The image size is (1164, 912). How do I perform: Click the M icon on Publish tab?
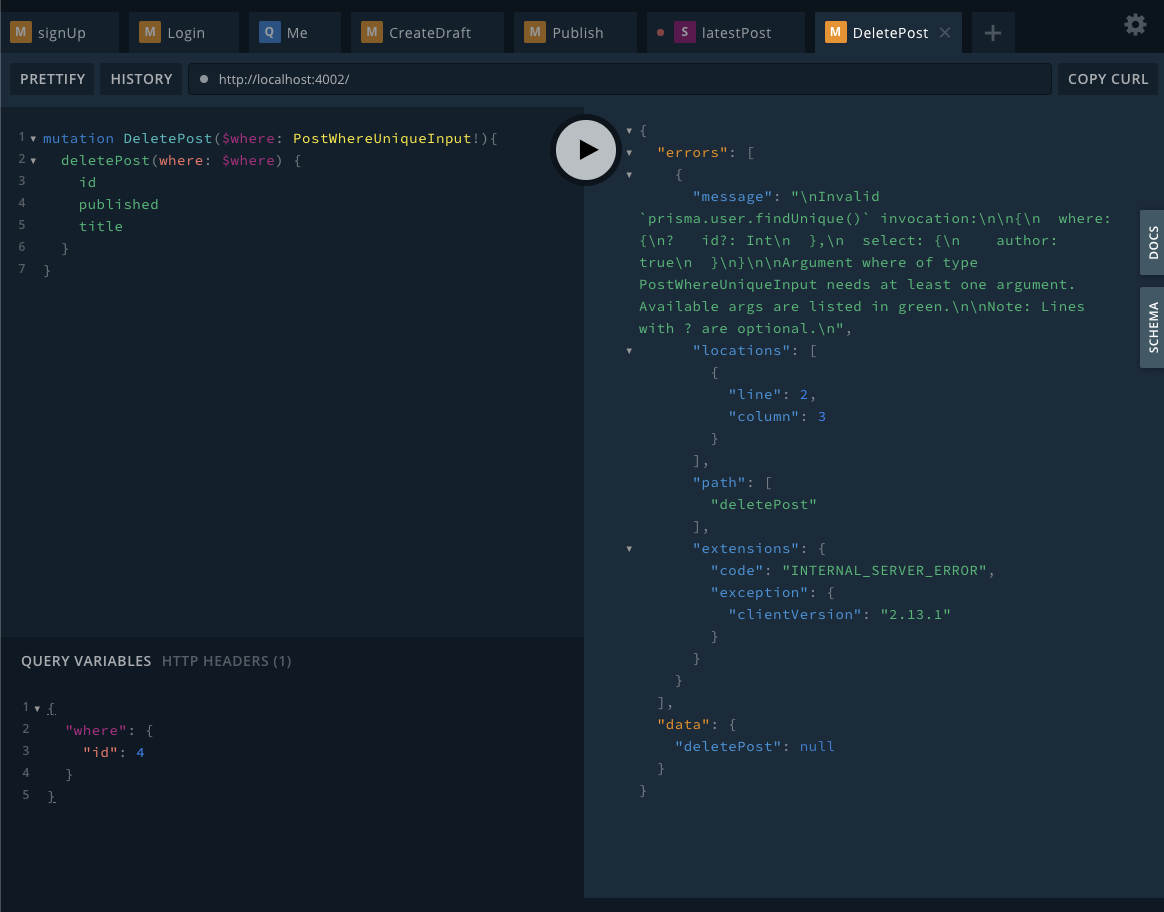click(x=534, y=32)
